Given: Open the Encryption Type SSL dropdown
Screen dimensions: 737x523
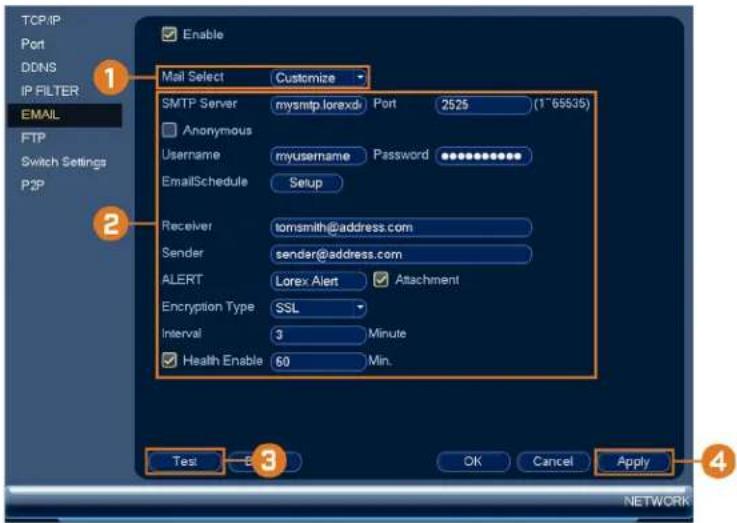Looking at the screenshot, I should [319, 308].
